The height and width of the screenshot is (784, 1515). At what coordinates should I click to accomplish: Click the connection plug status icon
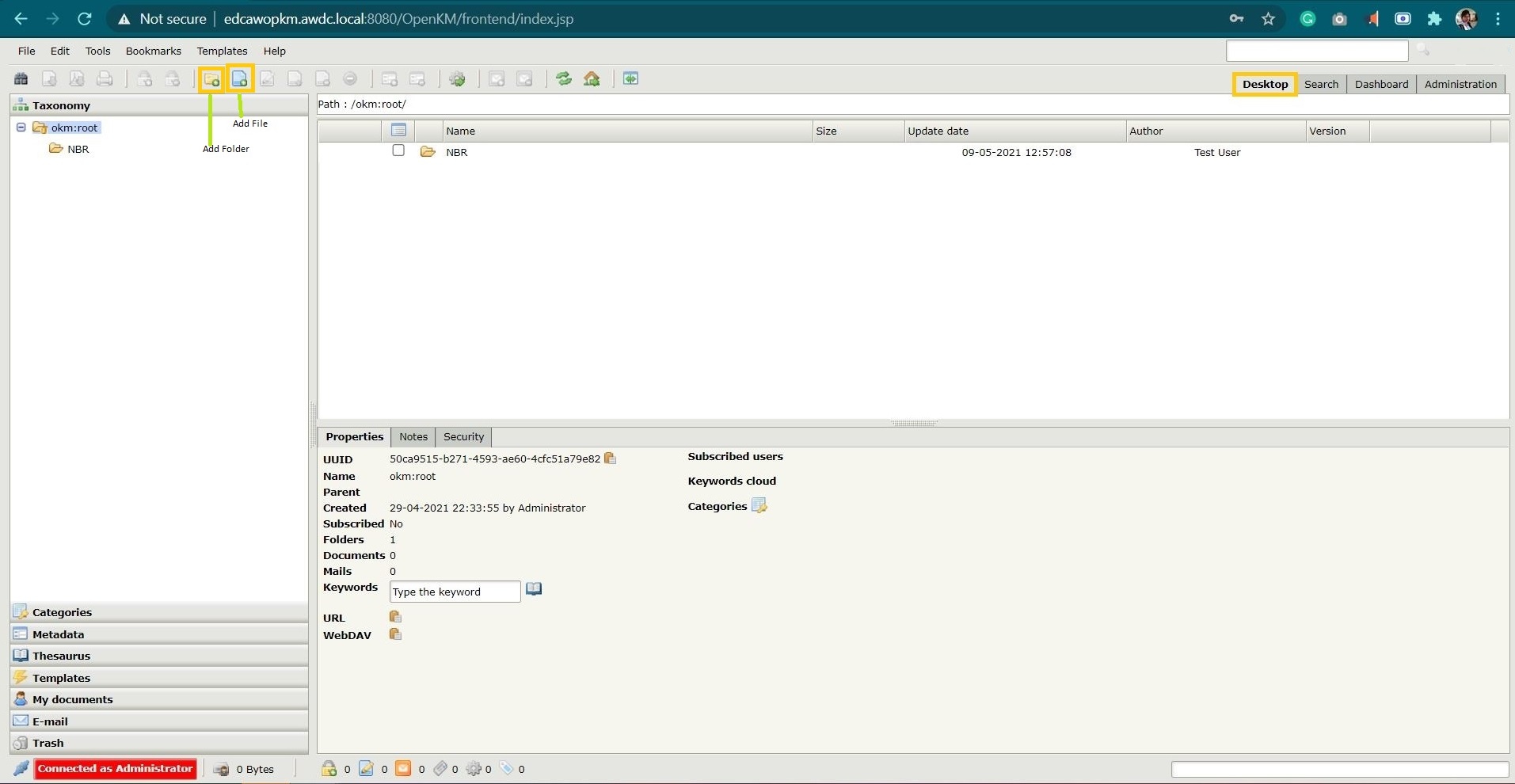point(21,768)
